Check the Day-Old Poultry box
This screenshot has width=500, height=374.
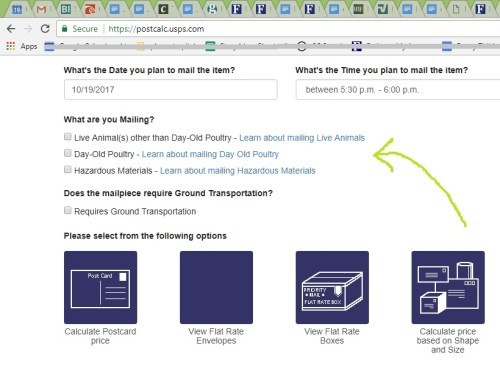pyautogui.click(x=68, y=153)
